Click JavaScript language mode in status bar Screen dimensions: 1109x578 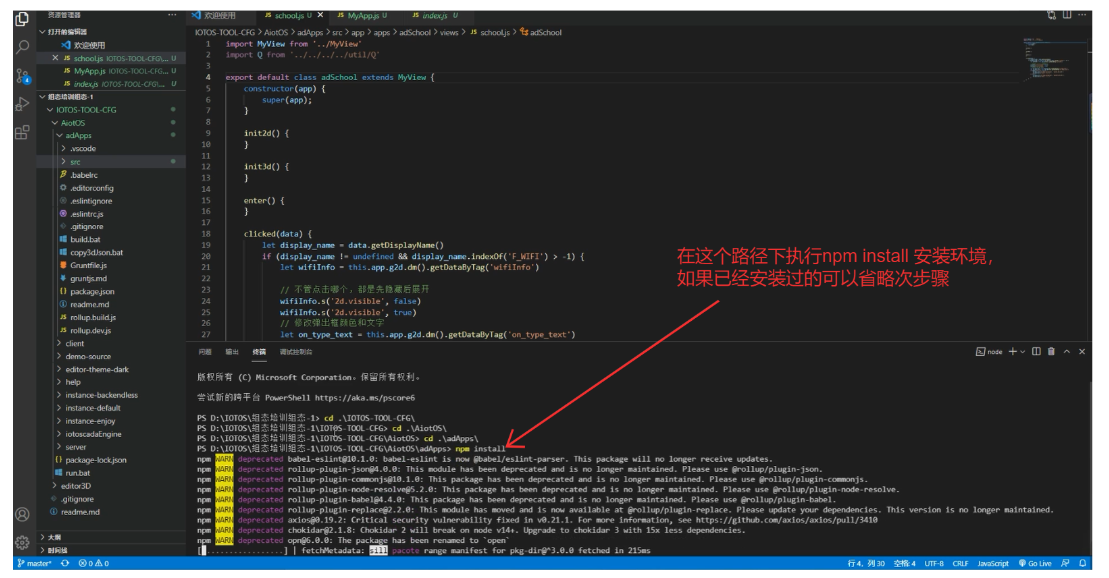click(x=992, y=564)
